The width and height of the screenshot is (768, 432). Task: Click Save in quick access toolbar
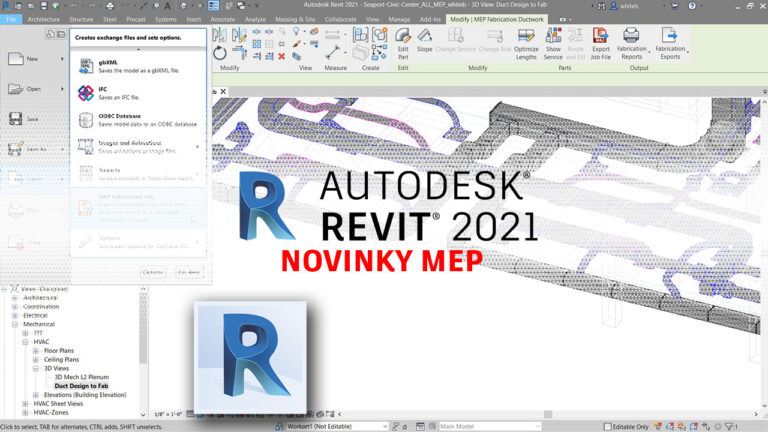click(44, 6)
